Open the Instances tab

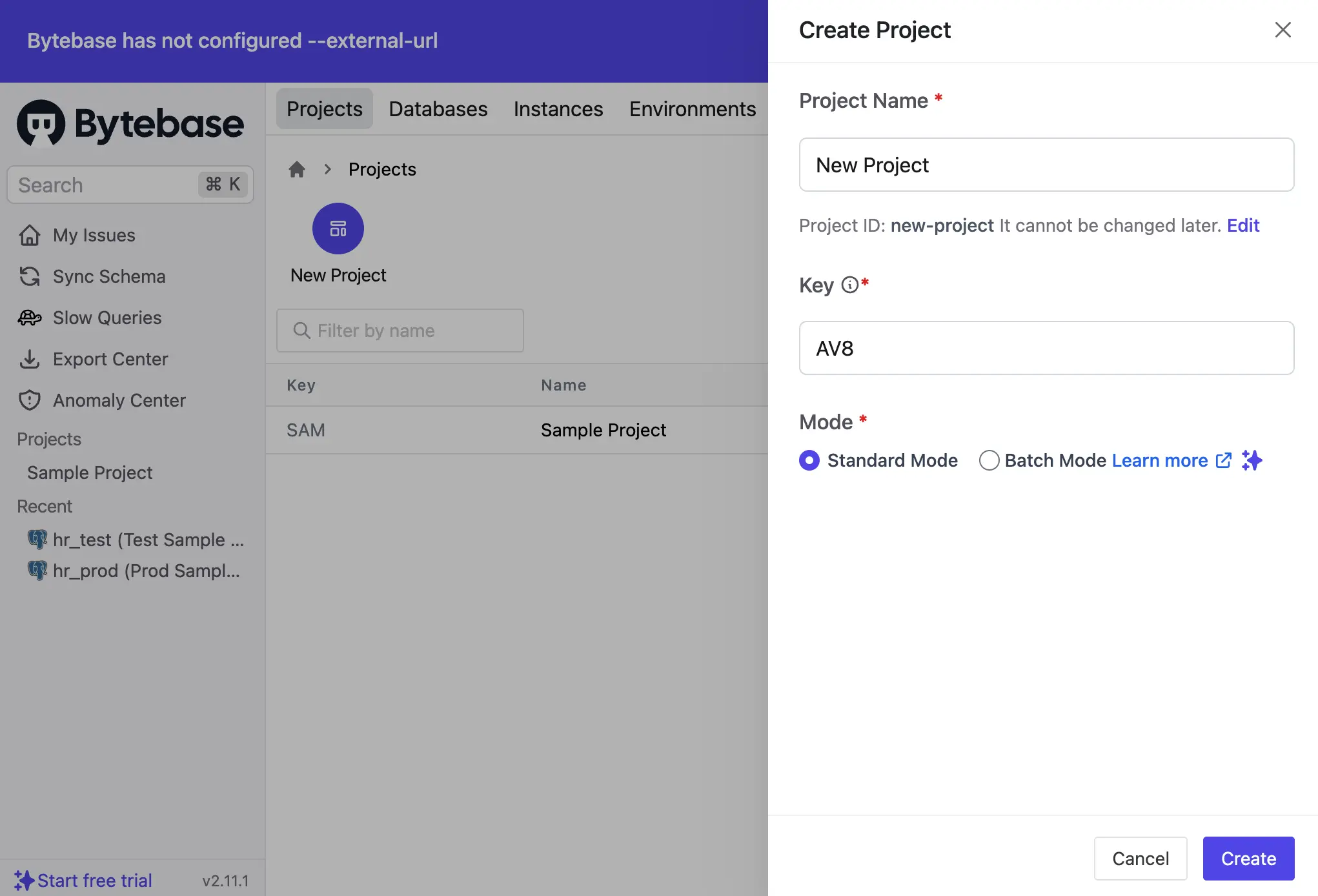[x=558, y=108]
